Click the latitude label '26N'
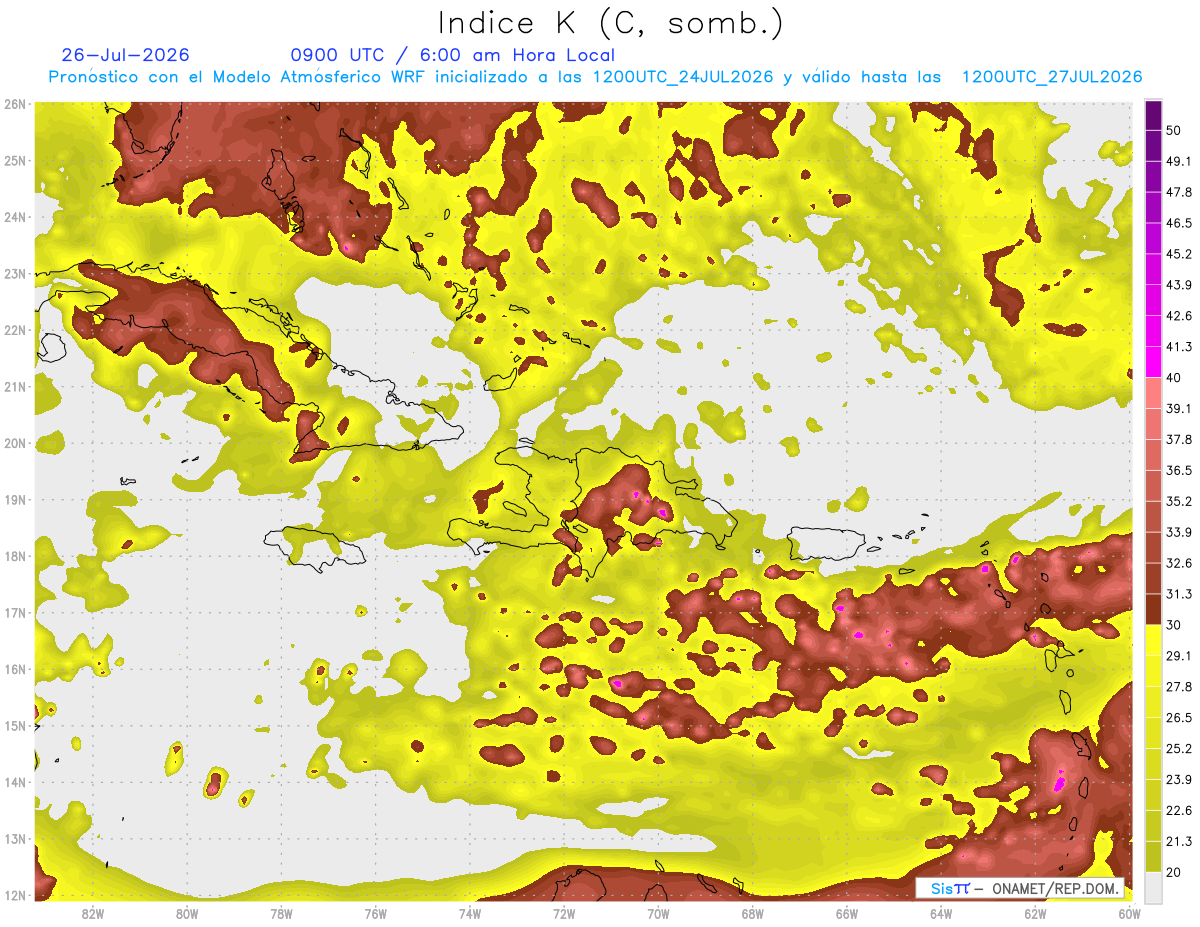Image resolution: width=1200 pixels, height=927 pixels. (x=14, y=104)
